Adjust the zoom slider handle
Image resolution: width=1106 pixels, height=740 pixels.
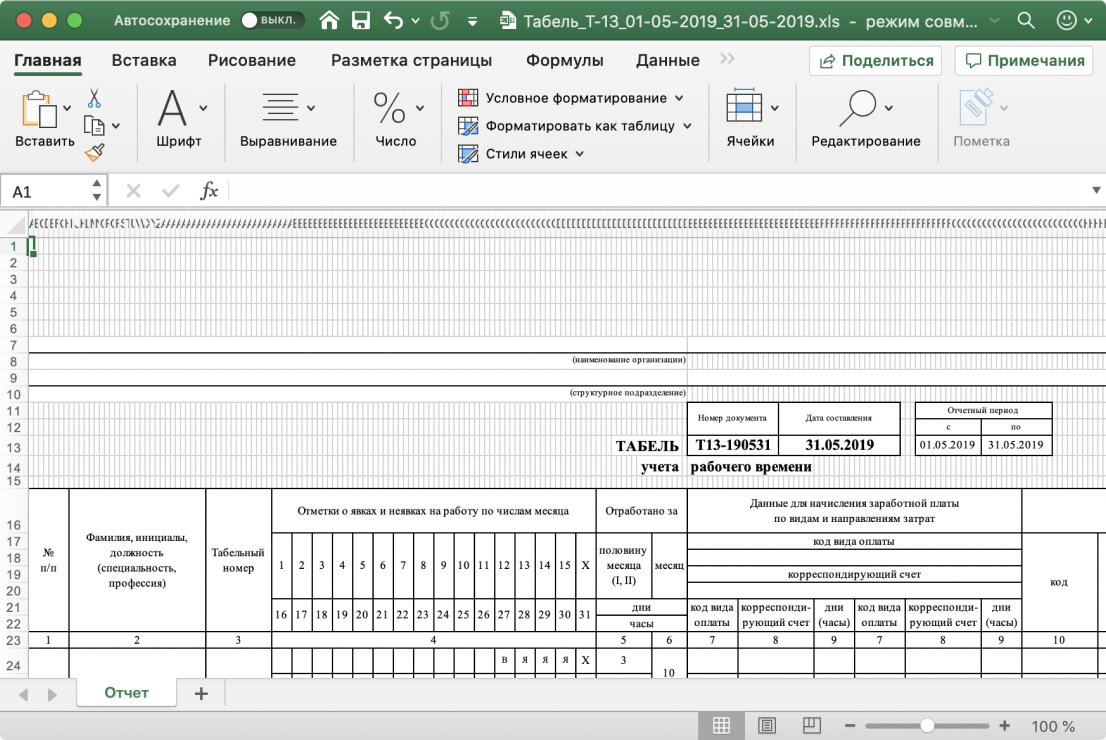[x=927, y=726]
